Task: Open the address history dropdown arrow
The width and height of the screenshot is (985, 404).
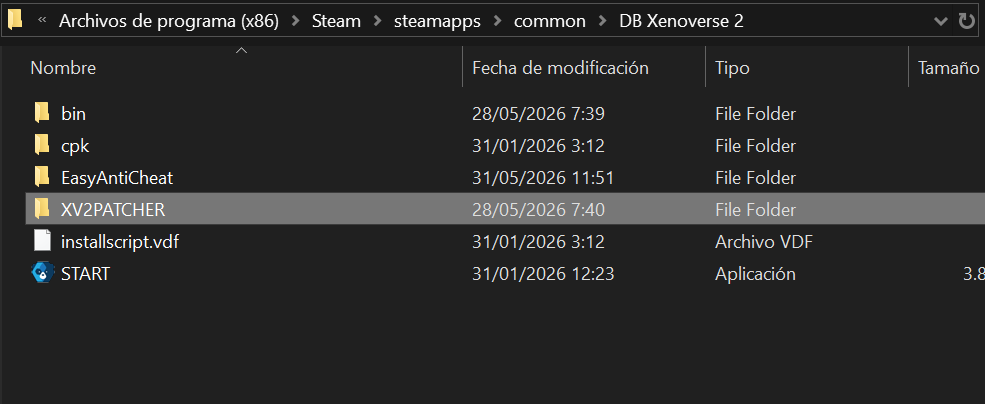Action: (940, 21)
